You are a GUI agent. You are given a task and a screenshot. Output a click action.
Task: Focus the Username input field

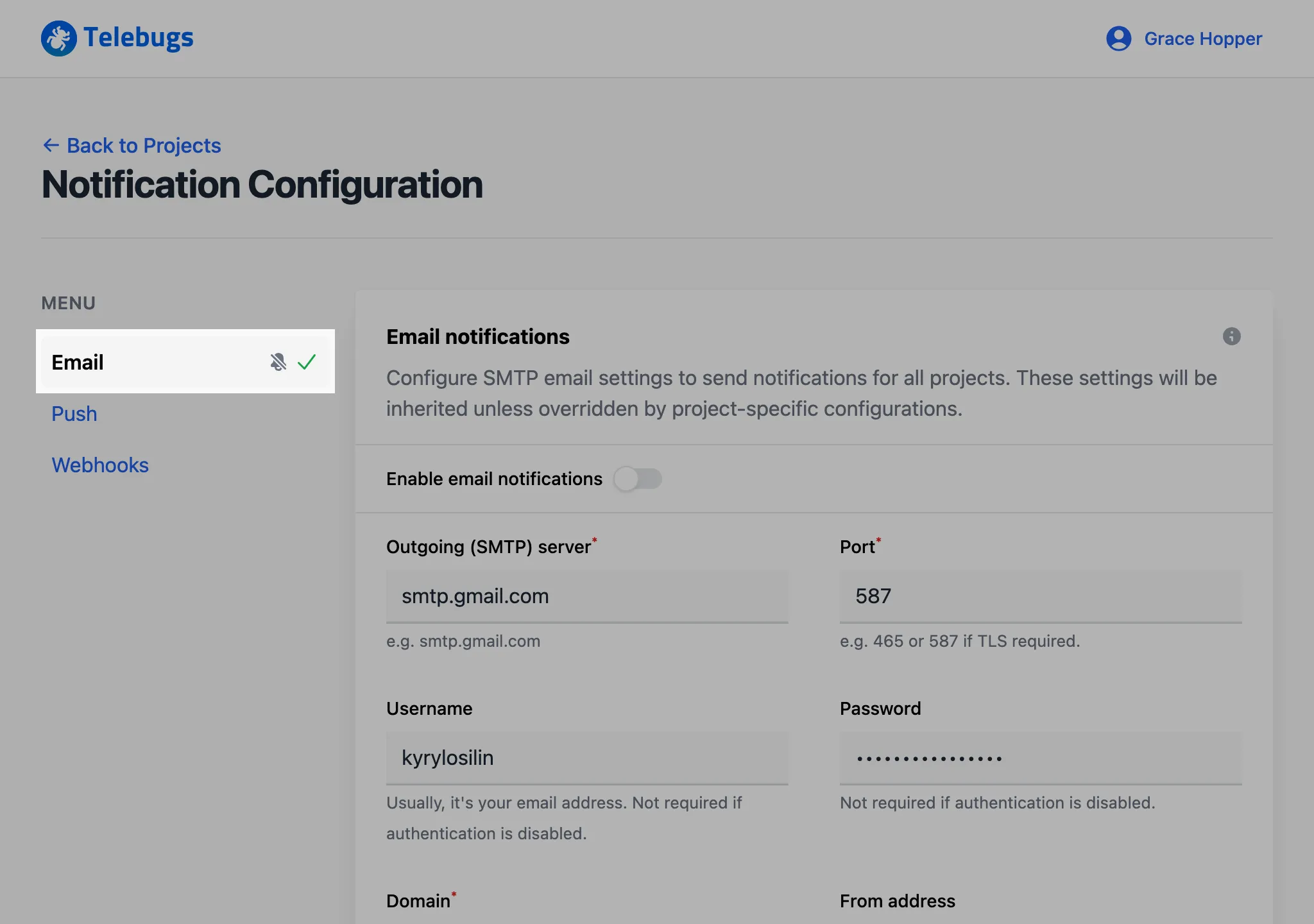587,758
